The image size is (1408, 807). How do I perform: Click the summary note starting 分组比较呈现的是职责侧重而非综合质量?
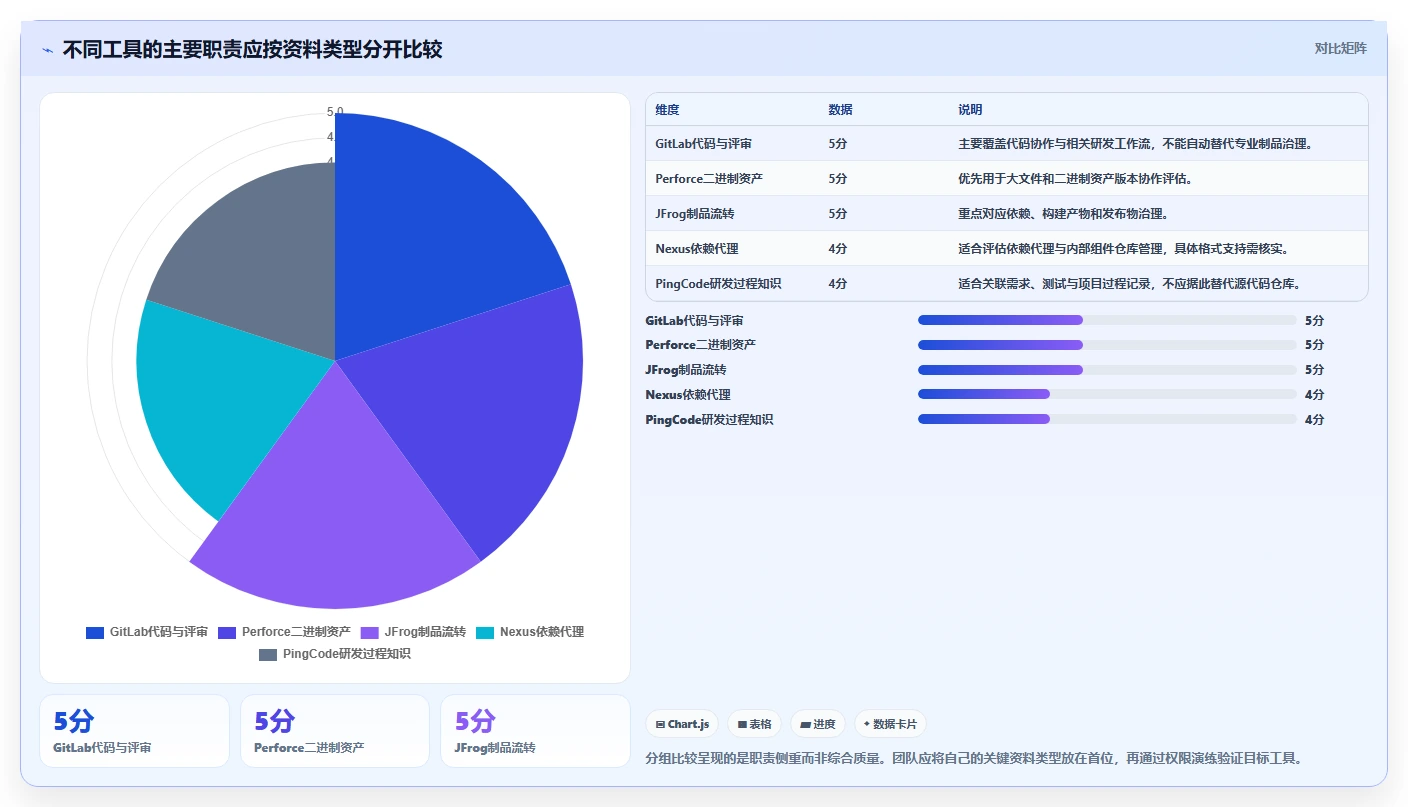(976, 758)
